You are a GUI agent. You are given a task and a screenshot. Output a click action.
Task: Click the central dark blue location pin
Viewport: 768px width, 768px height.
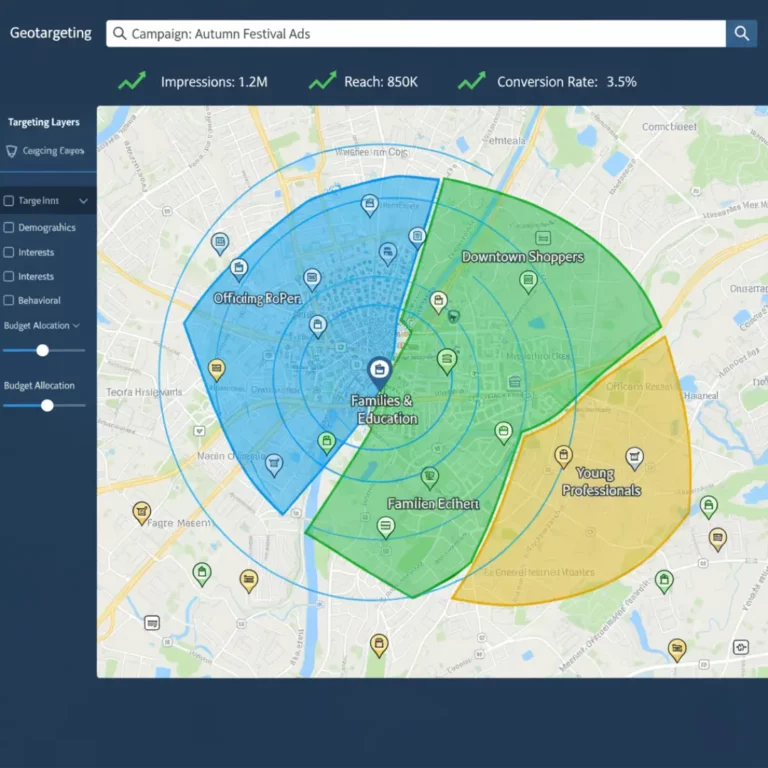tap(379, 373)
